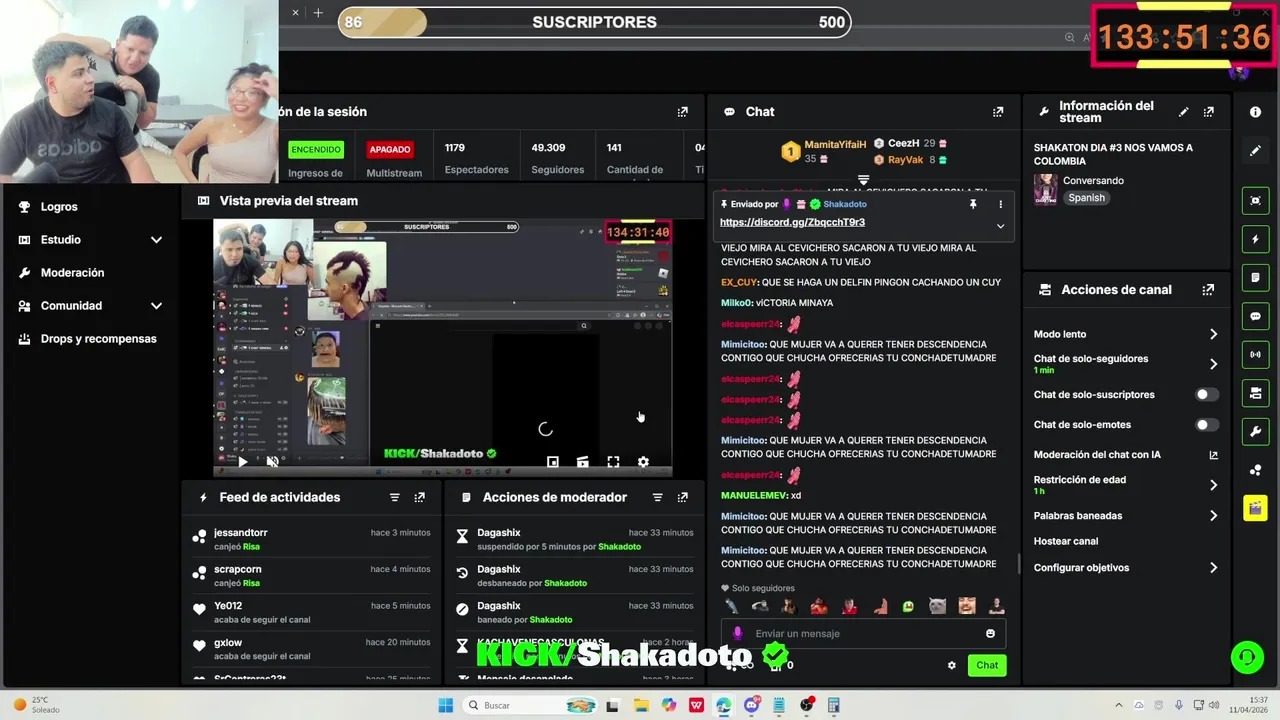Open the discord.gg invite link

click(792, 222)
